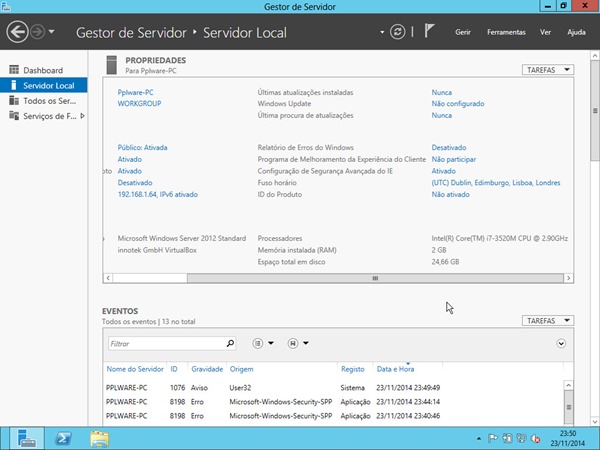Open navigation history dropdown next to forward arrow
The image size is (600, 450).
52,32
